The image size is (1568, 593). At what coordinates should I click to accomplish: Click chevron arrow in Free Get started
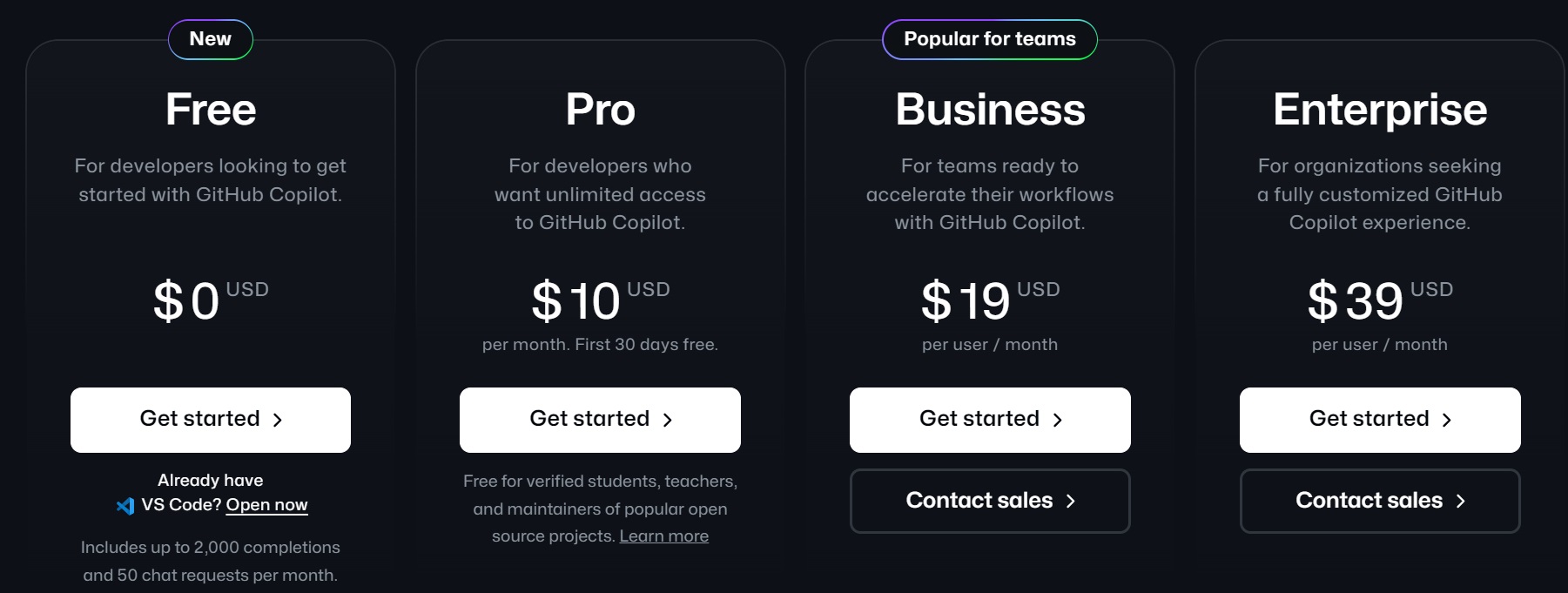278,420
